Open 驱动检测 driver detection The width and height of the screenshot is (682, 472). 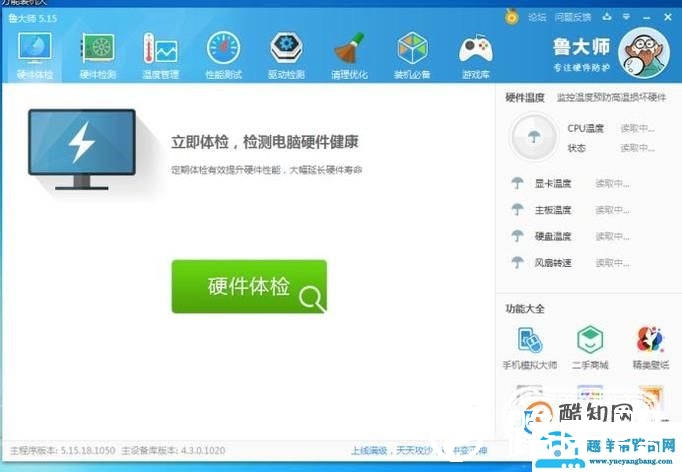(x=286, y=56)
